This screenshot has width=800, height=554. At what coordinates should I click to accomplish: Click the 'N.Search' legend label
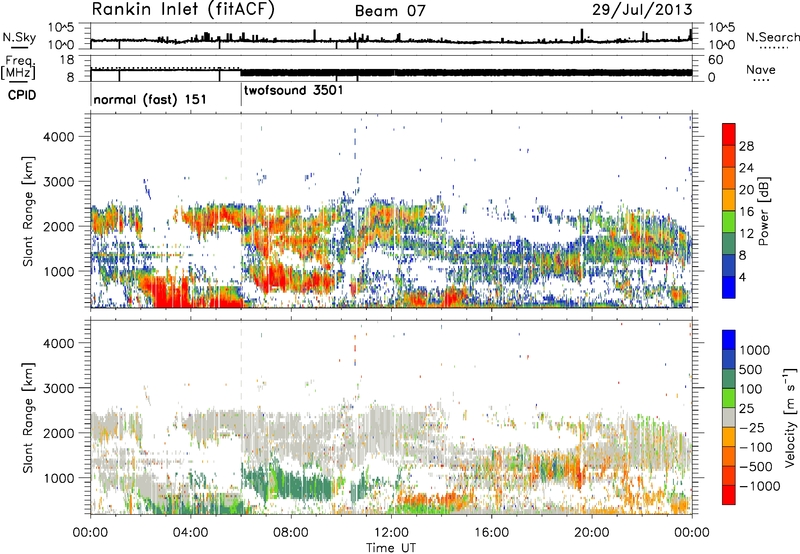772,37
